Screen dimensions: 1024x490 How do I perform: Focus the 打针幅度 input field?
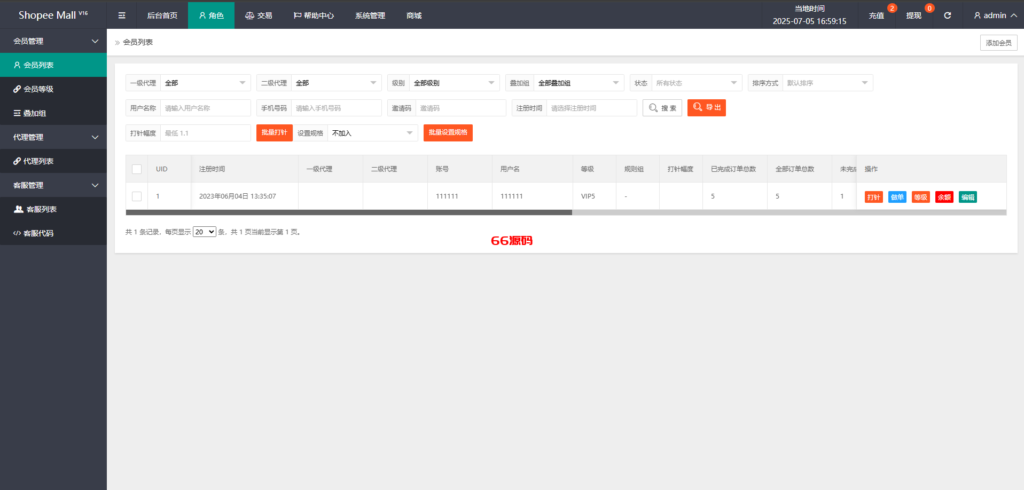(x=206, y=133)
